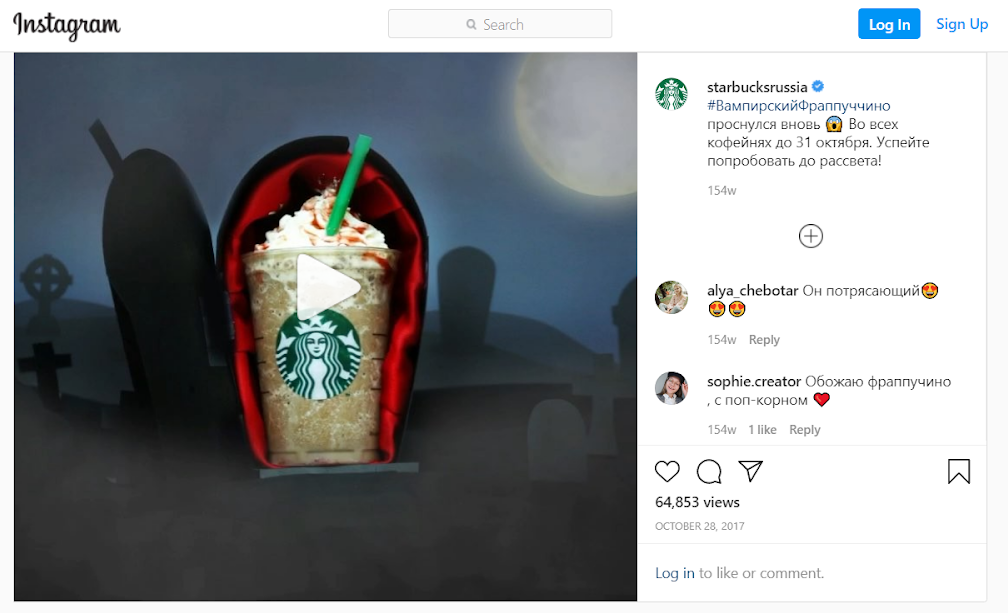
Task: Load more comments with the plus circle
Action: [811, 236]
